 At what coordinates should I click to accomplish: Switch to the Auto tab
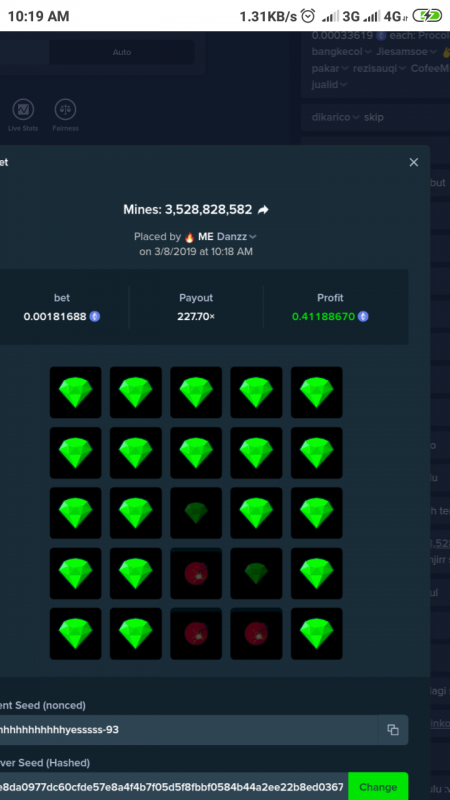122,52
